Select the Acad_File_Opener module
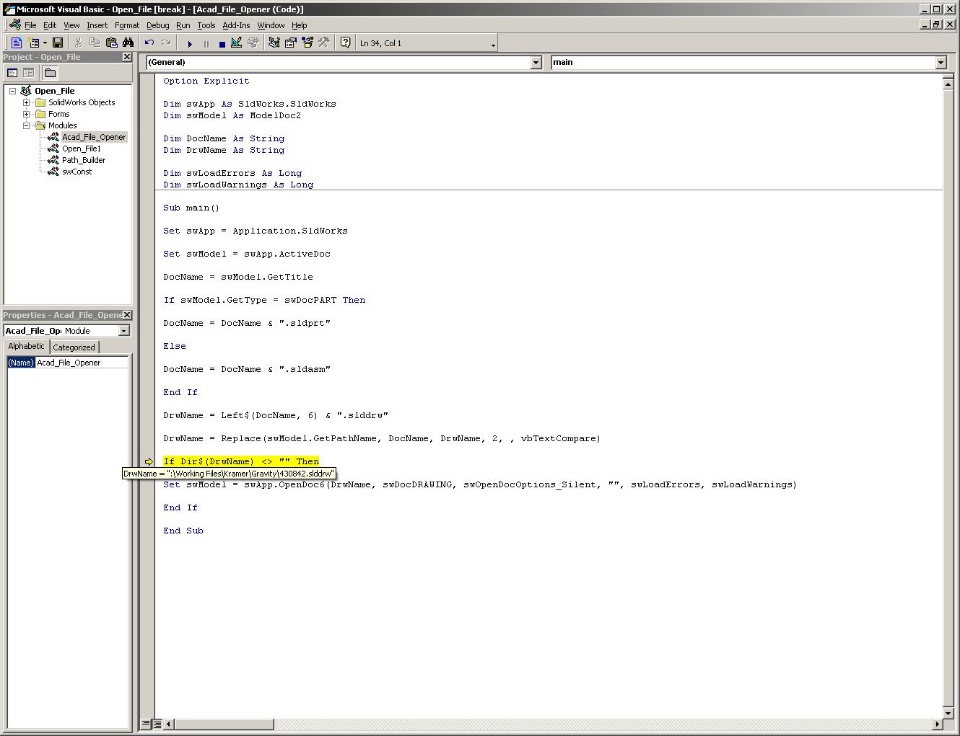Image resolution: width=960 pixels, height=736 pixels. 94,137
